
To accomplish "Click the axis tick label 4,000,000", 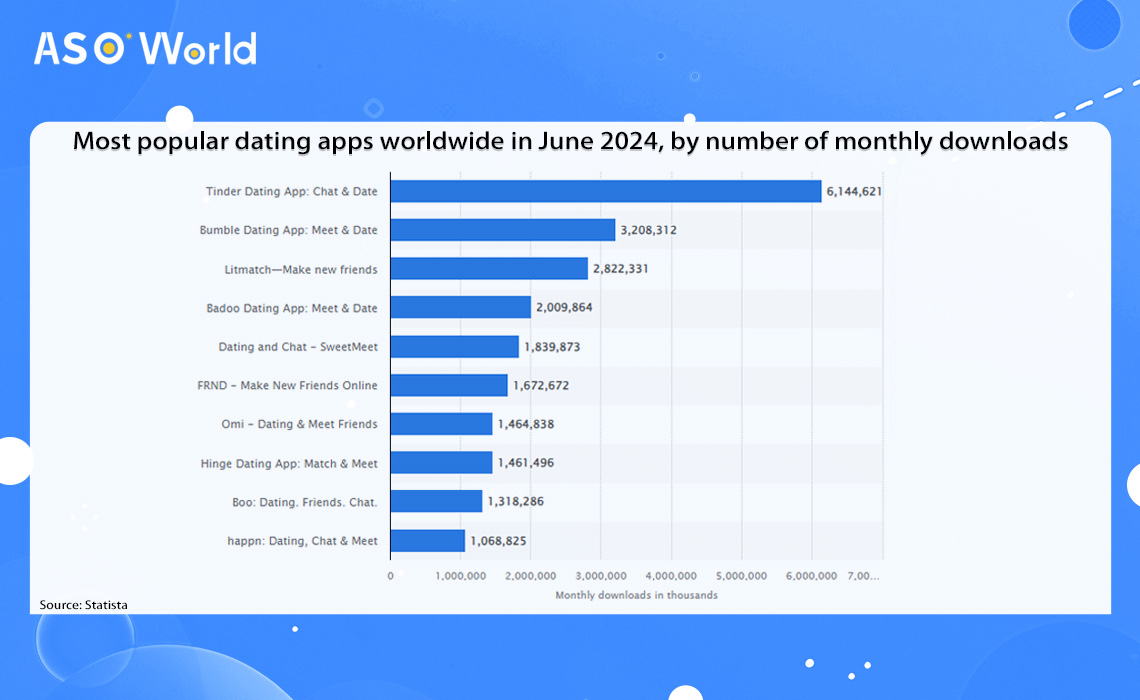I will click(x=671, y=576).
